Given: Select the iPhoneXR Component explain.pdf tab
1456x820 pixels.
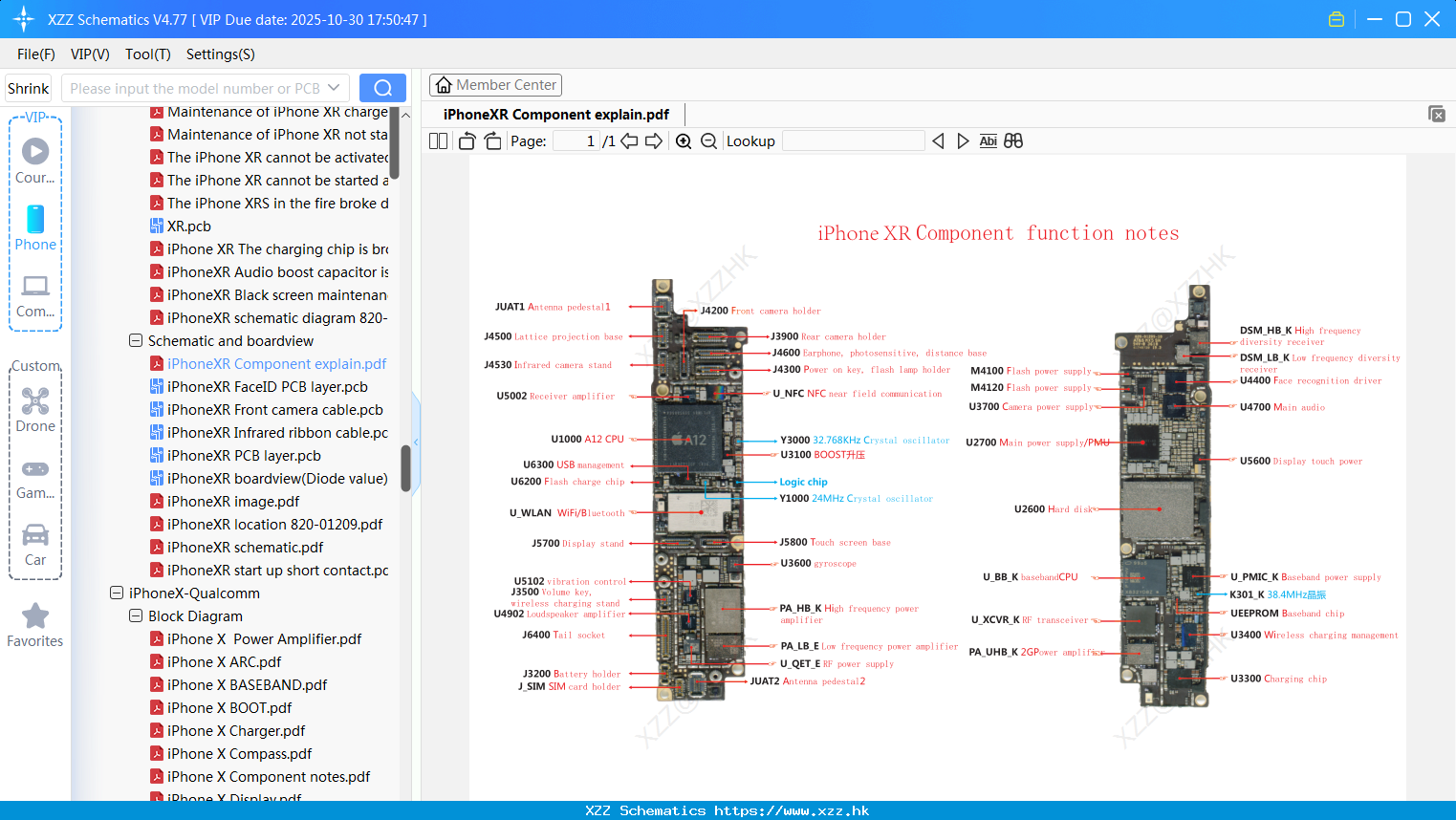Looking at the screenshot, I should [556, 115].
